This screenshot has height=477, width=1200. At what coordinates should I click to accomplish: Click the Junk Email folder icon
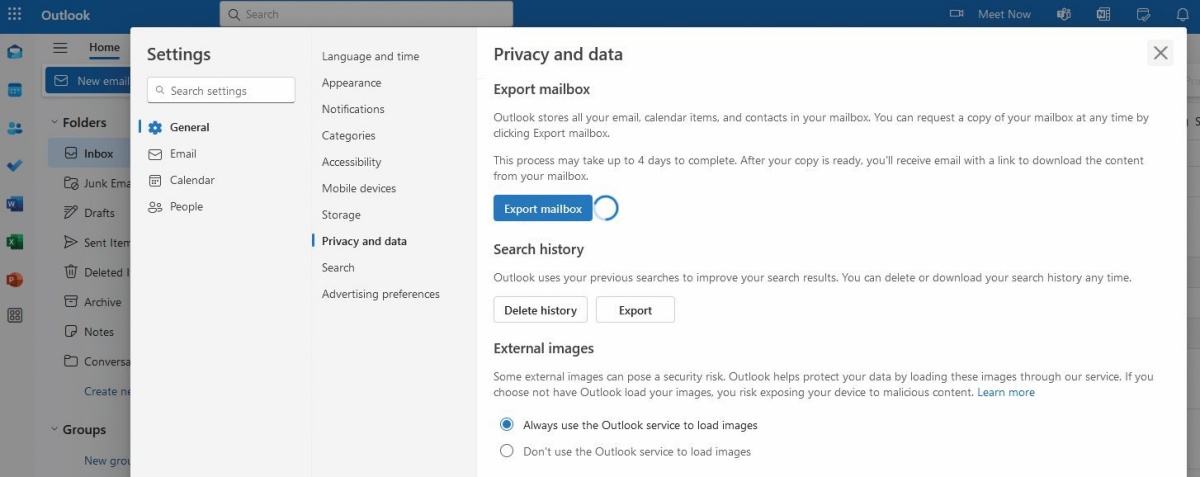(71, 183)
